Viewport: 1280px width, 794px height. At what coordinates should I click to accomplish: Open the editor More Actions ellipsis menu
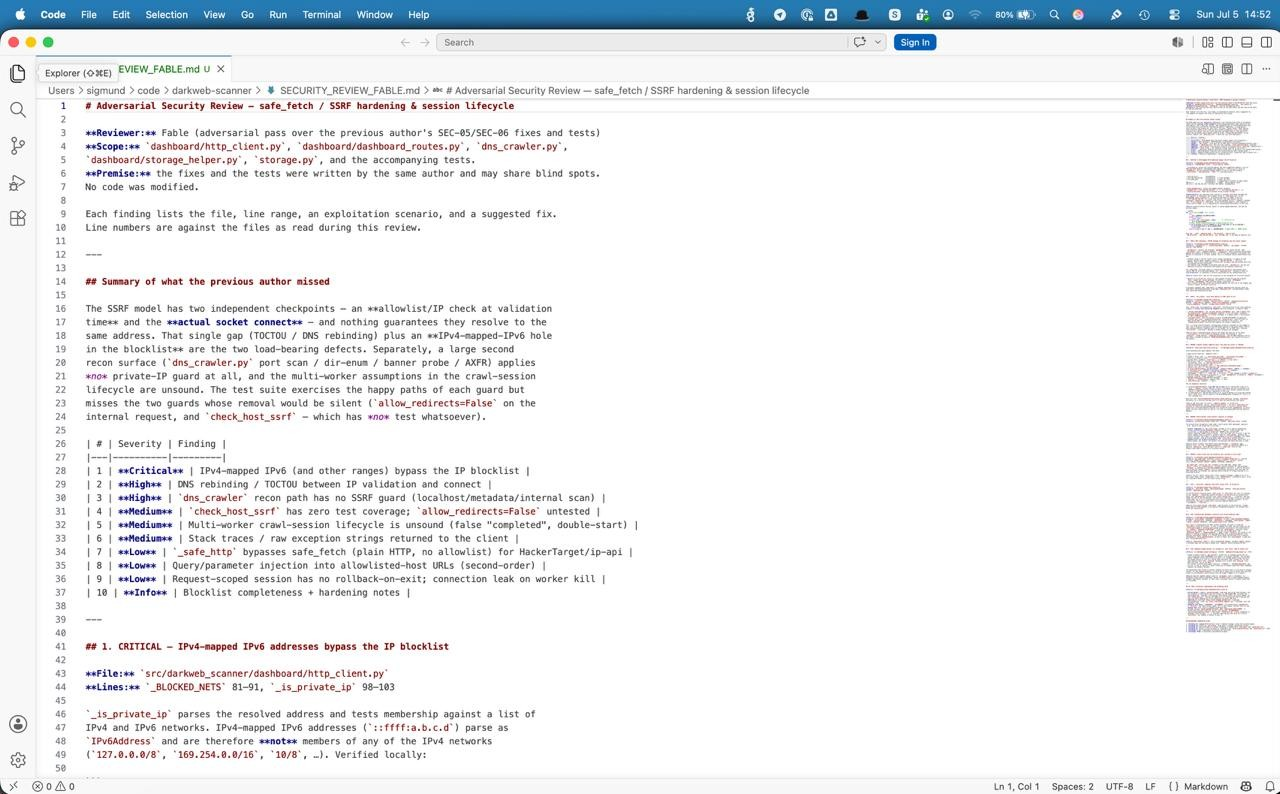point(1267,69)
